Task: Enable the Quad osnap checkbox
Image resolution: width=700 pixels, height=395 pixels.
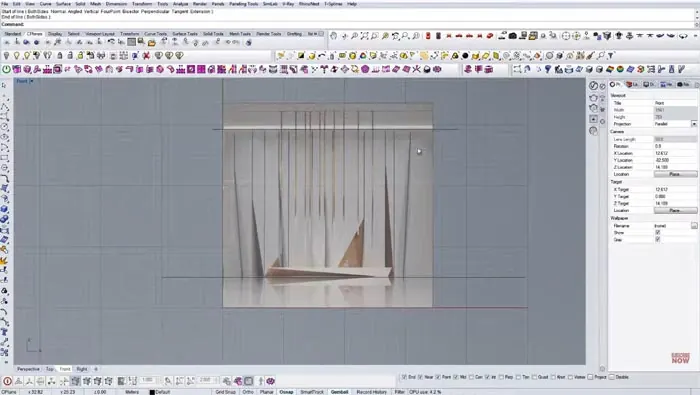Action: [x=534, y=377]
